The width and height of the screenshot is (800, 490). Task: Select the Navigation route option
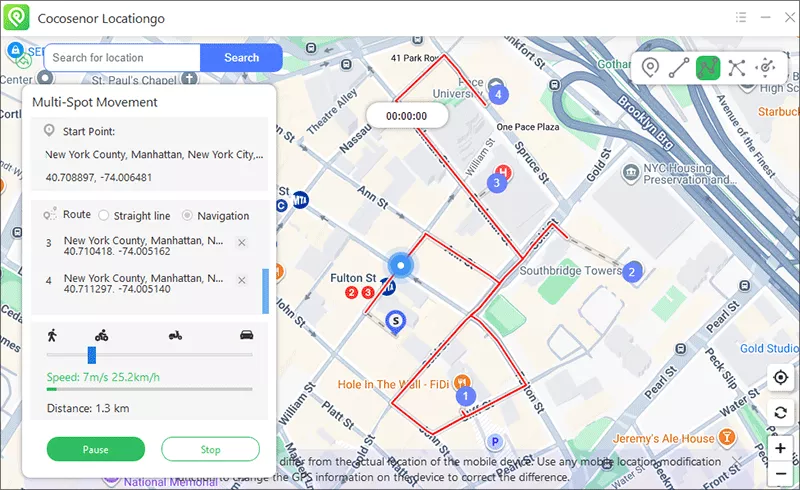point(187,215)
